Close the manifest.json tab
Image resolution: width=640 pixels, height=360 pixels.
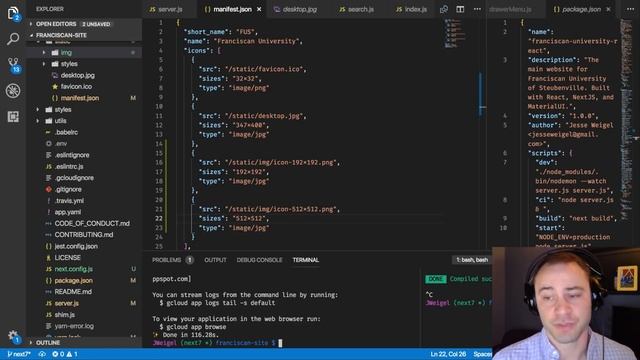click(259, 9)
